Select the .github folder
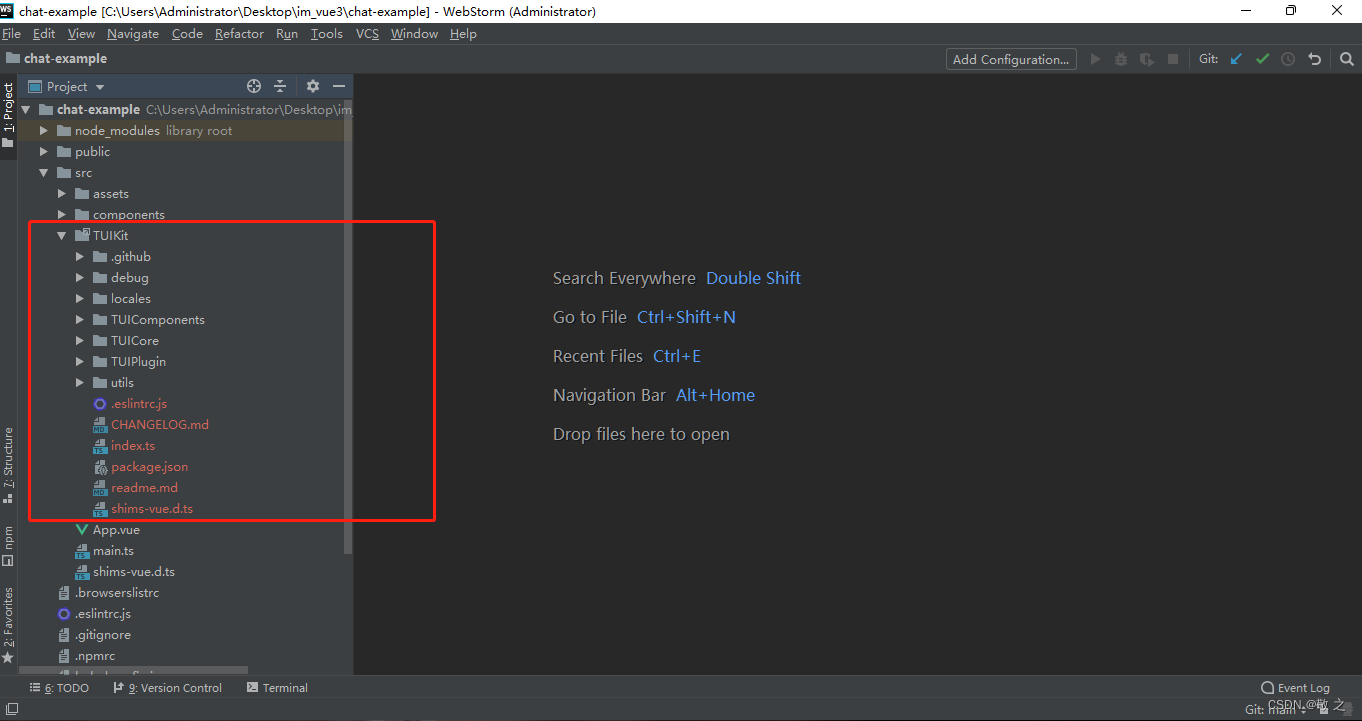1362x721 pixels. [122, 257]
